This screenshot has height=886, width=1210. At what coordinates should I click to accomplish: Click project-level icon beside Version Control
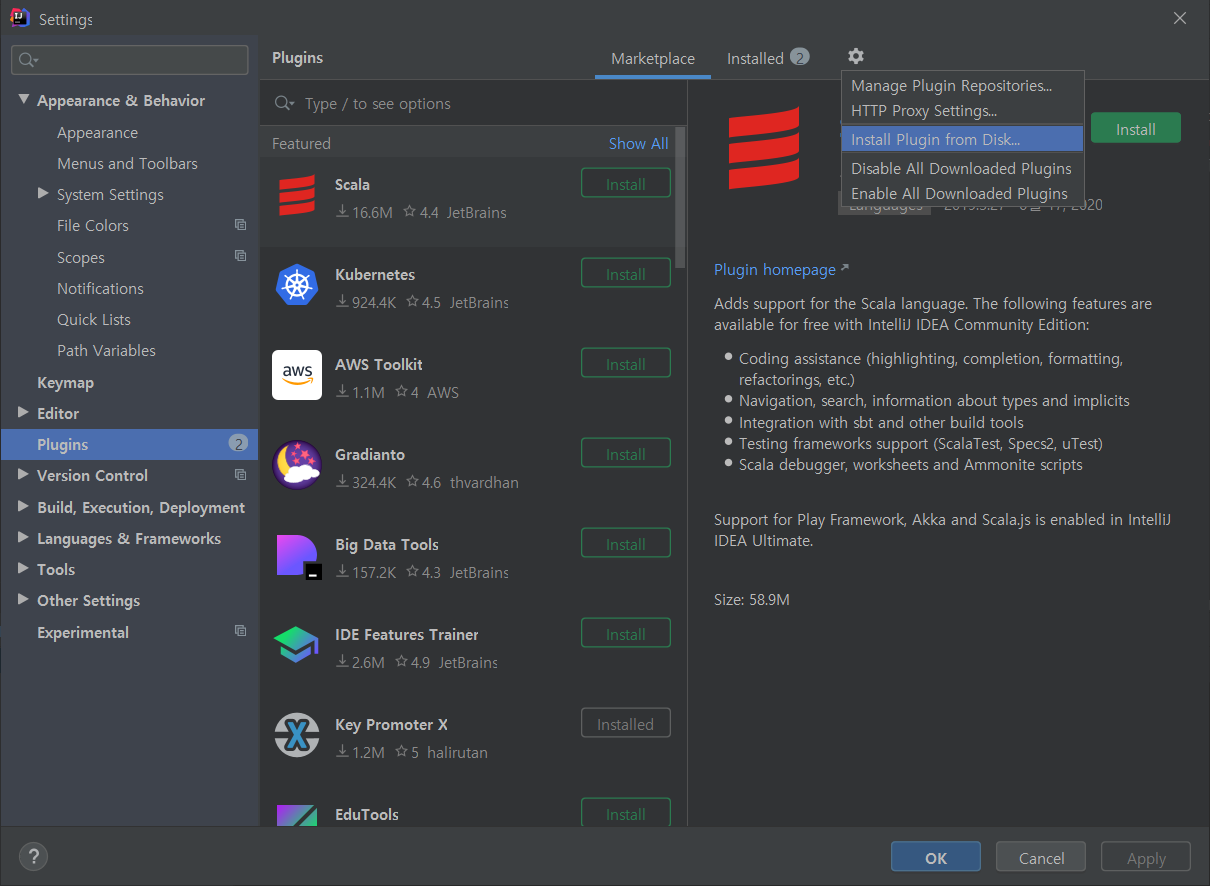[240, 475]
